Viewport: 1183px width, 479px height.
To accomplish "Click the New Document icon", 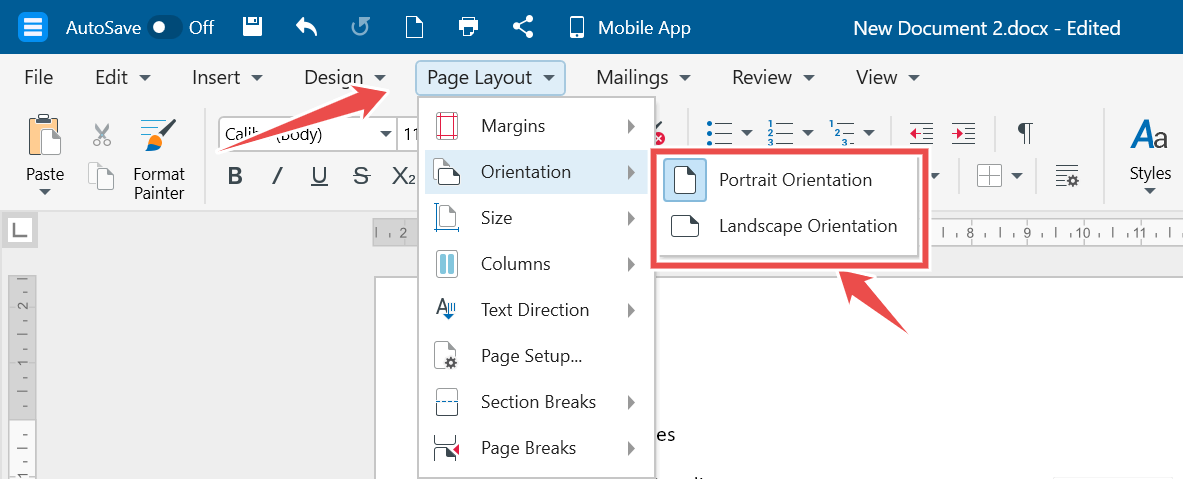I will [414, 28].
